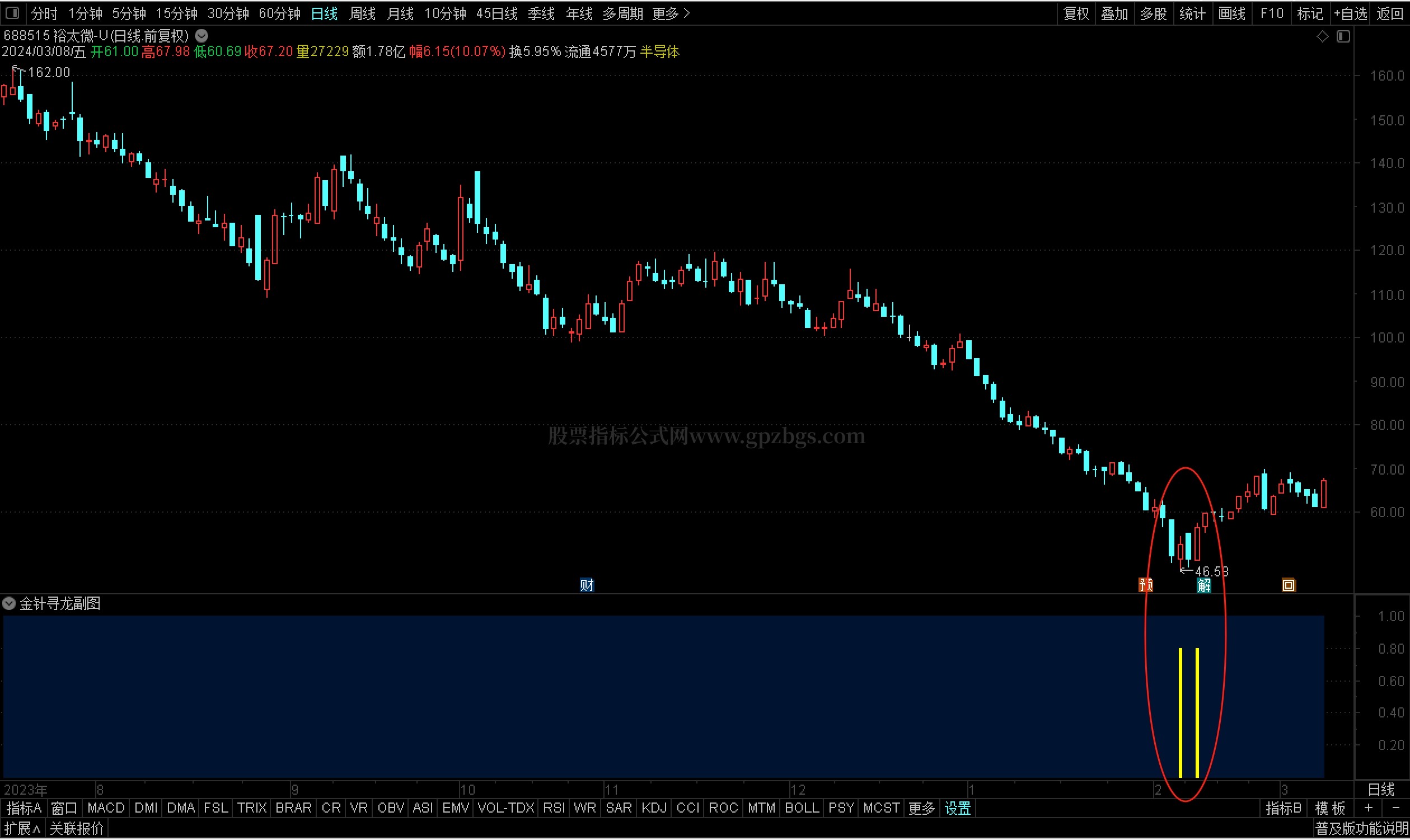Switch to 季线 quarterly chart
This screenshot has width=1410, height=840.
[x=541, y=13]
